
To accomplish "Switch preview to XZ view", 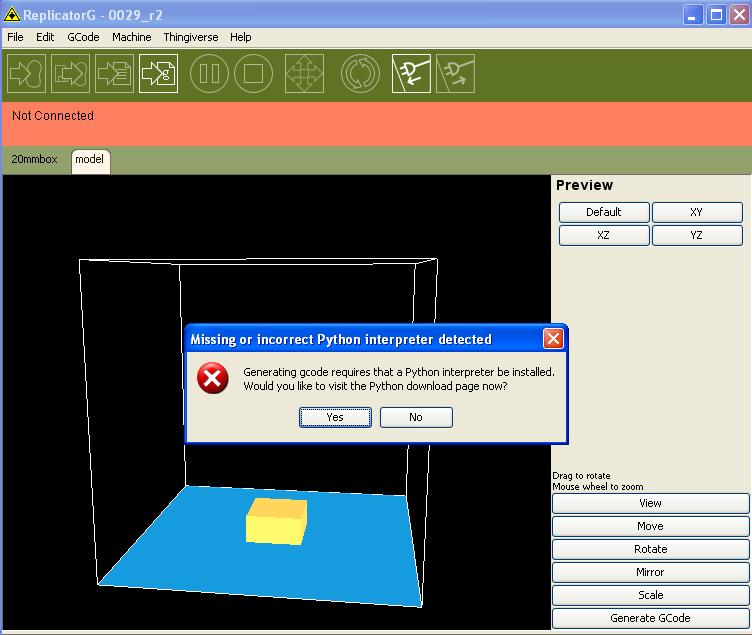I will pos(604,235).
